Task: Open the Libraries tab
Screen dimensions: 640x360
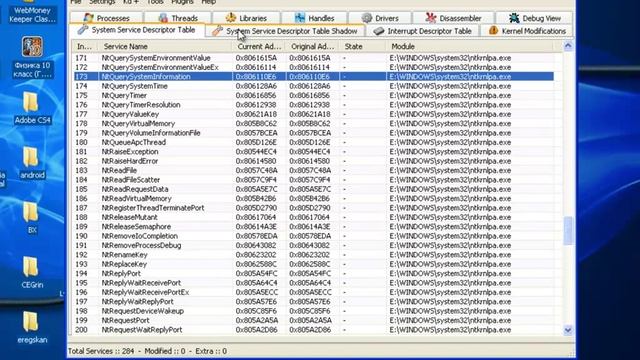Action: coord(246,18)
